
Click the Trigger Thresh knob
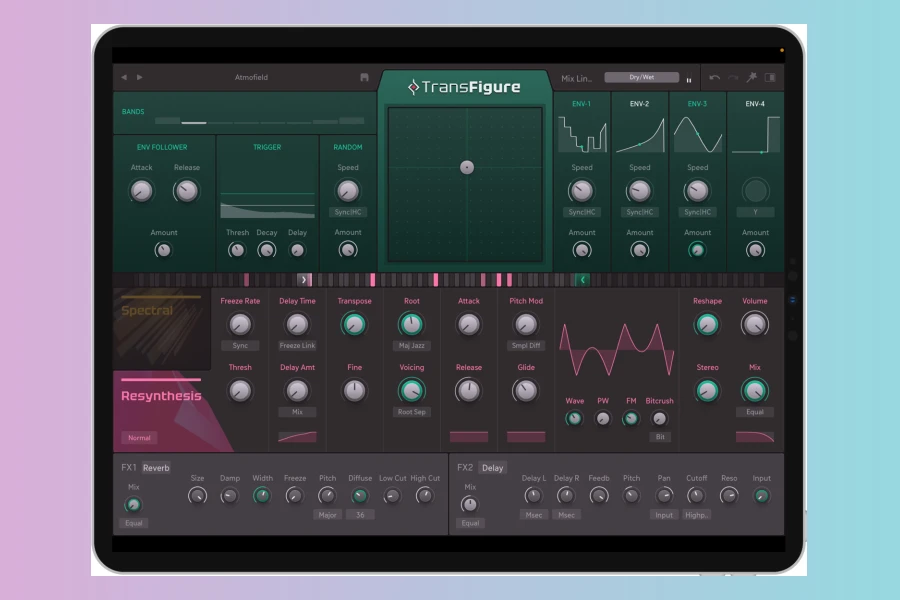[x=236, y=250]
